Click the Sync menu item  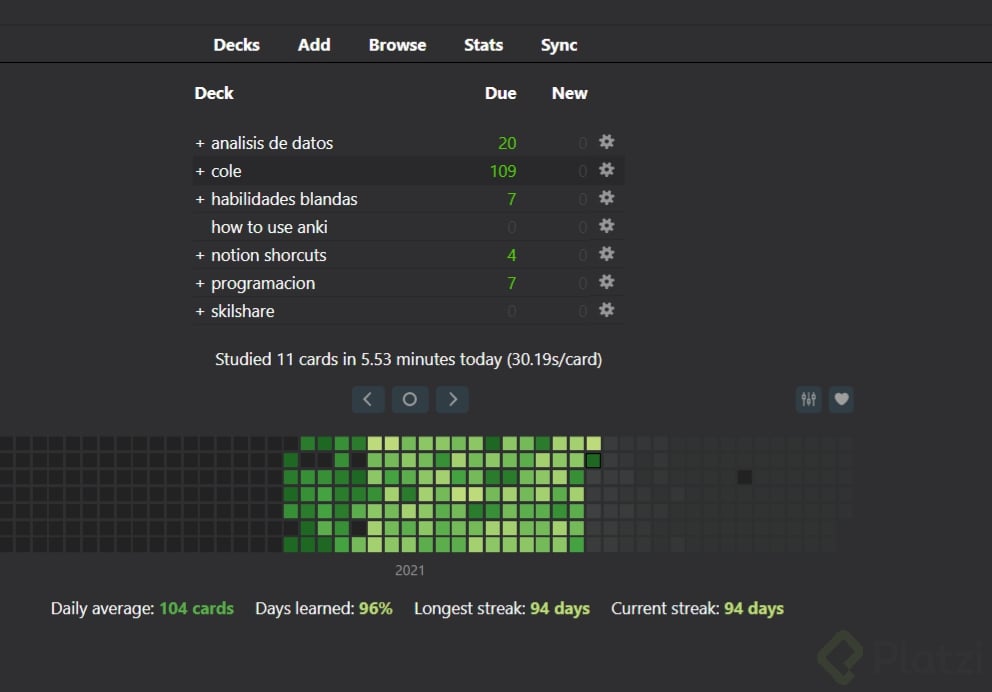559,46
